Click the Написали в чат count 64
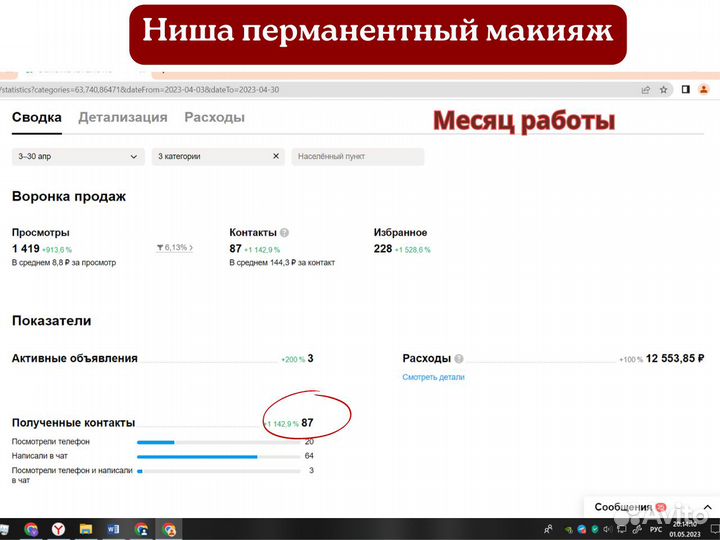 (309, 456)
